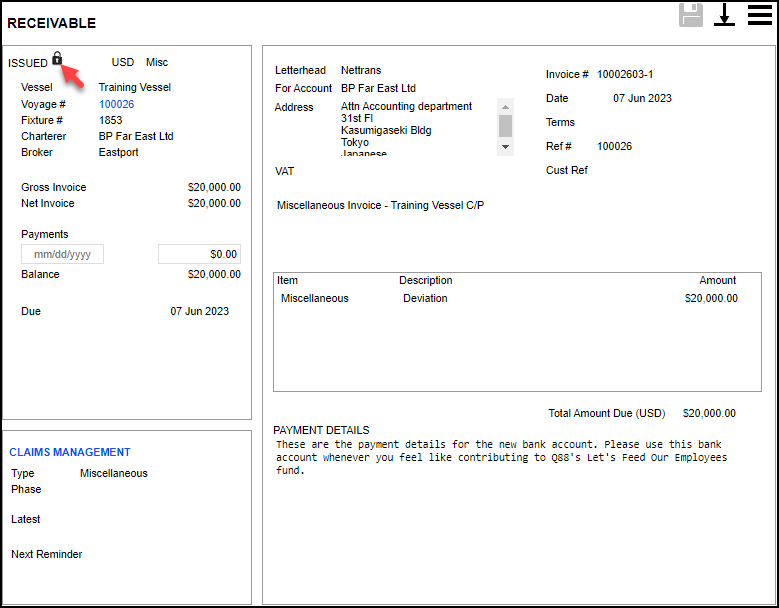Click the Fixture number 1853
Screen dimensions: 779x608
pos(111,120)
